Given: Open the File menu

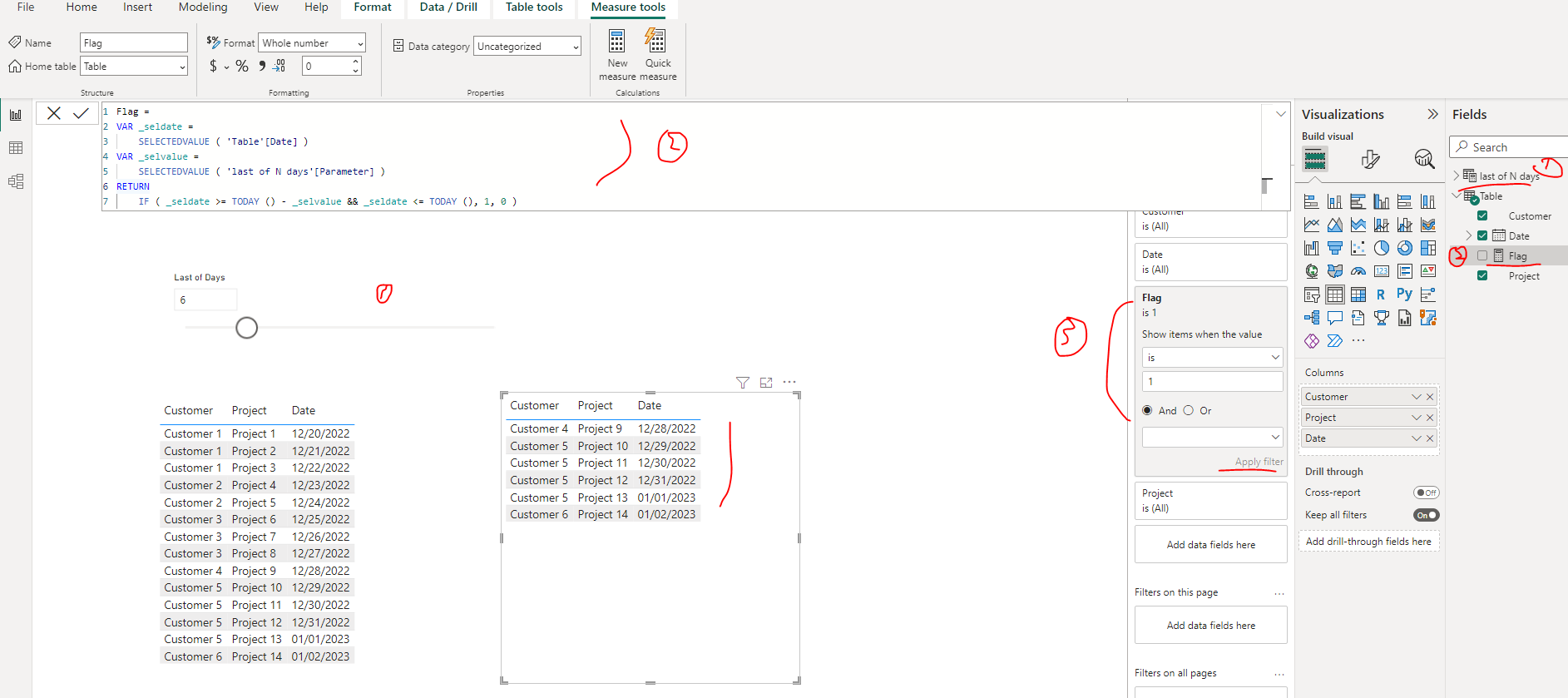Looking at the screenshot, I should point(26,7).
